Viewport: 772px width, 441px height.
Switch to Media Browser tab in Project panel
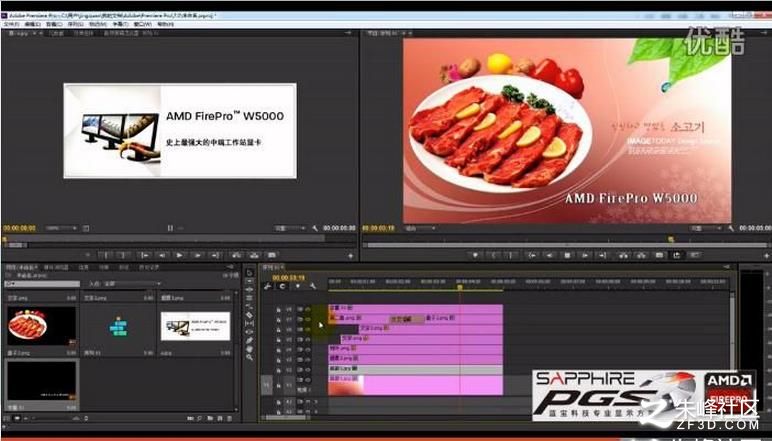pos(56,267)
